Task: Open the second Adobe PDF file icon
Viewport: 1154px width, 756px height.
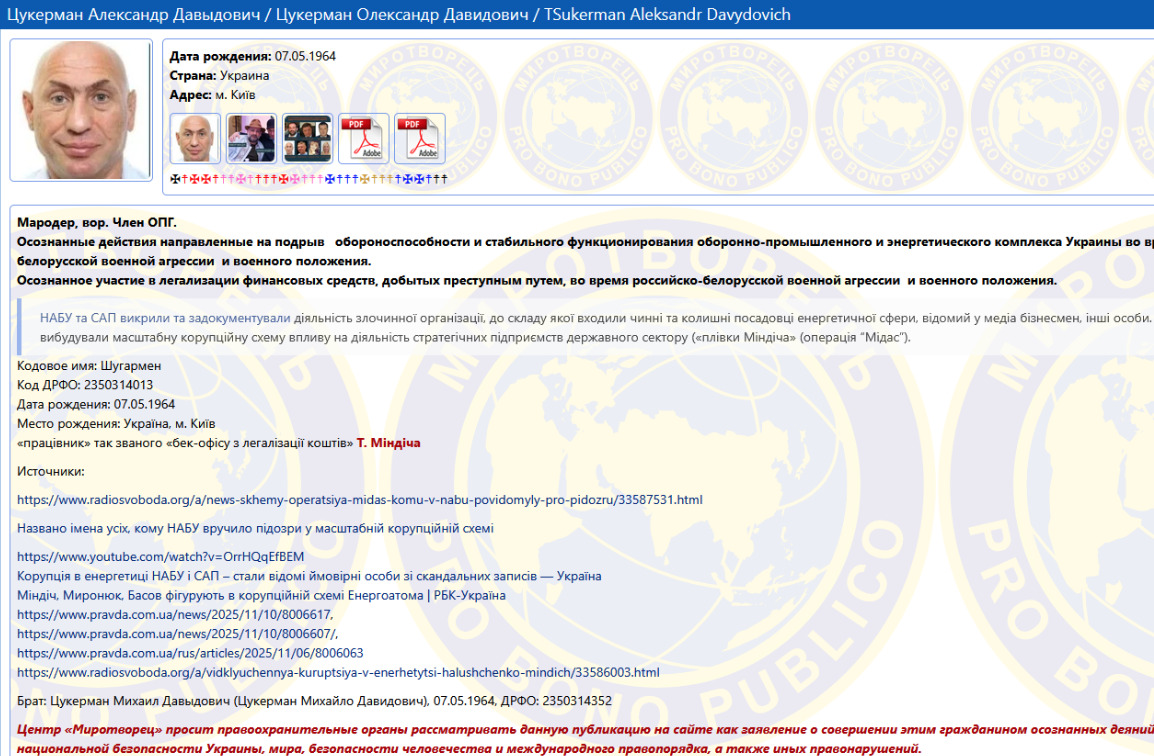Action: click(420, 138)
